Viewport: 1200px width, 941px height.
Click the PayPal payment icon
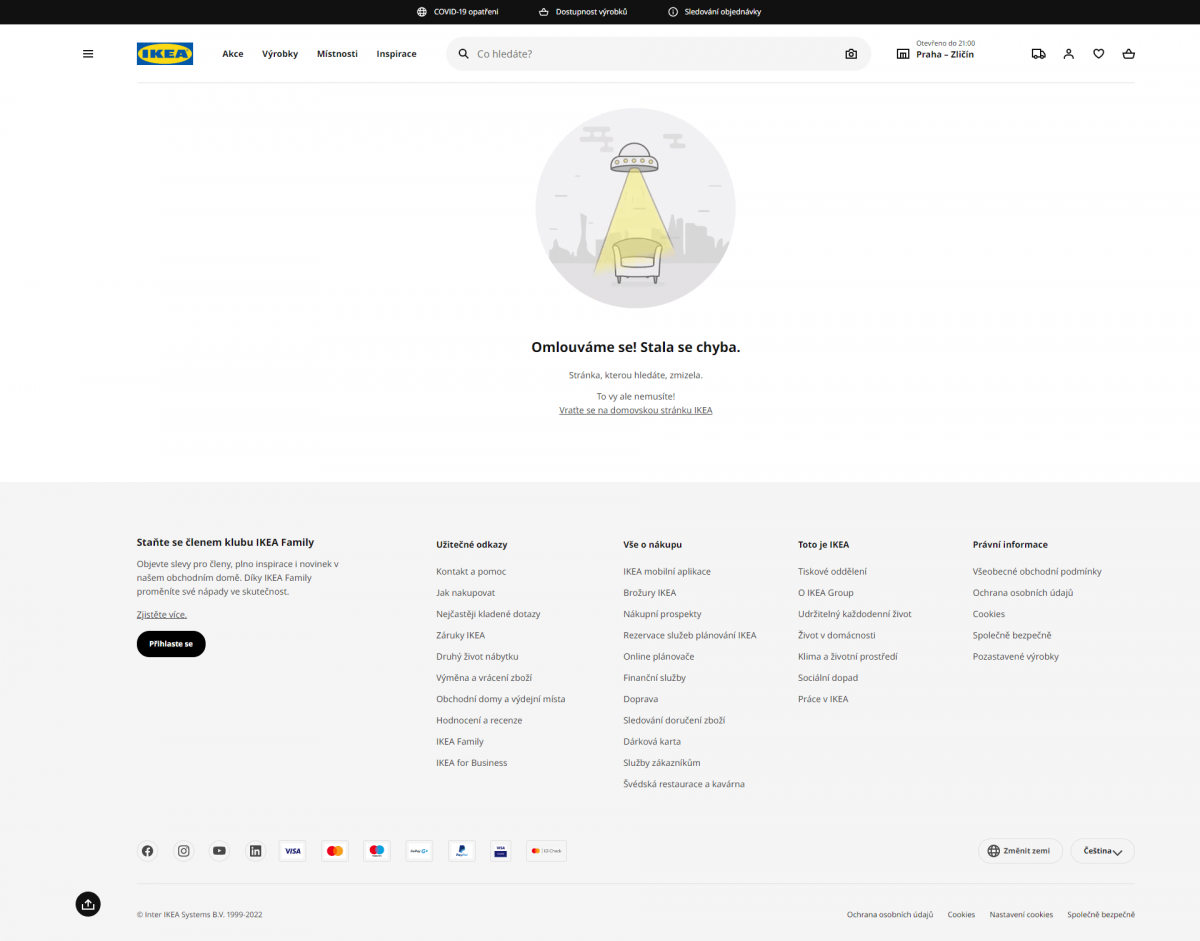(x=461, y=851)
